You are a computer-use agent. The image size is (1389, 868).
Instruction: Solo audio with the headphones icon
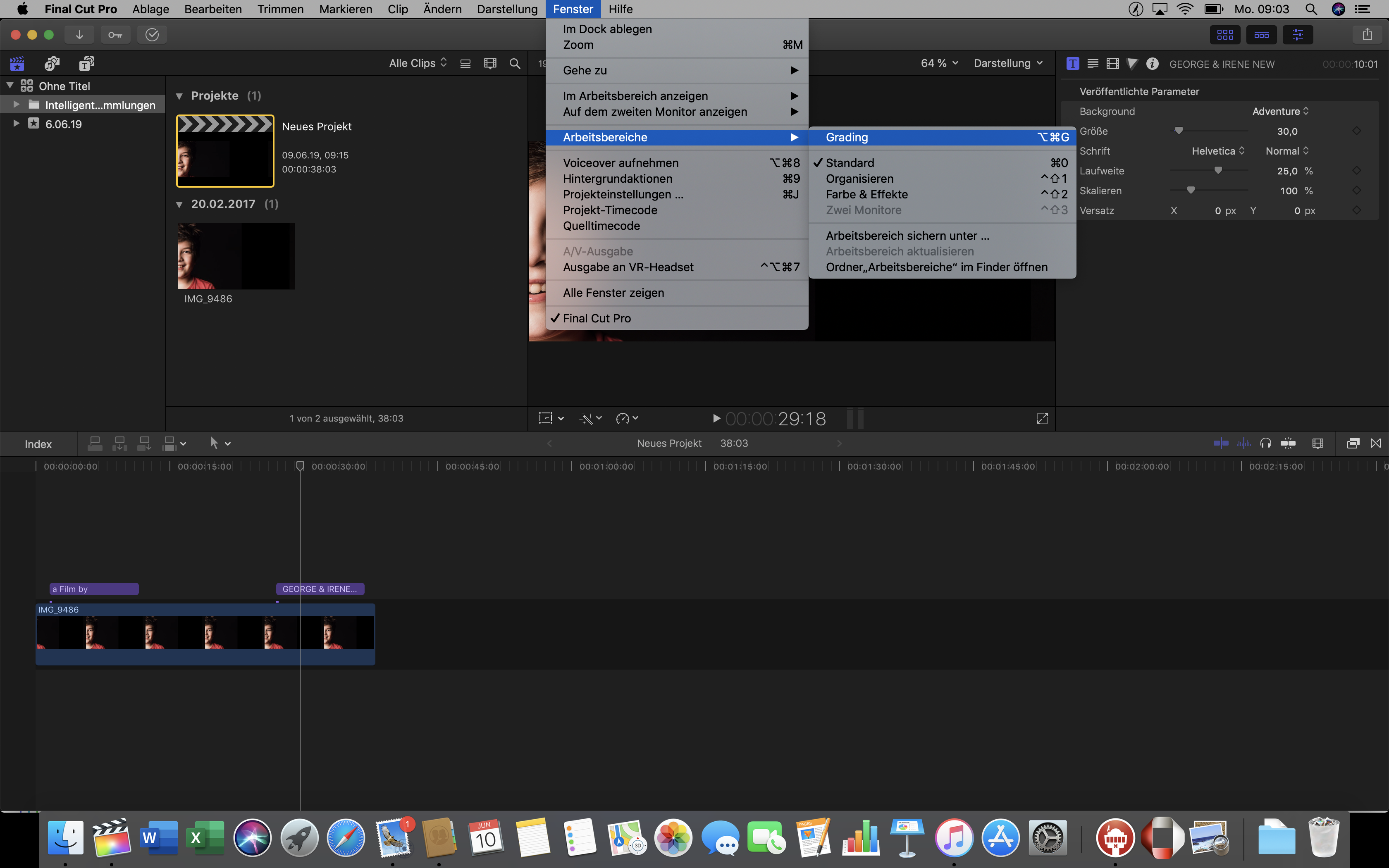click(1265, 443)
